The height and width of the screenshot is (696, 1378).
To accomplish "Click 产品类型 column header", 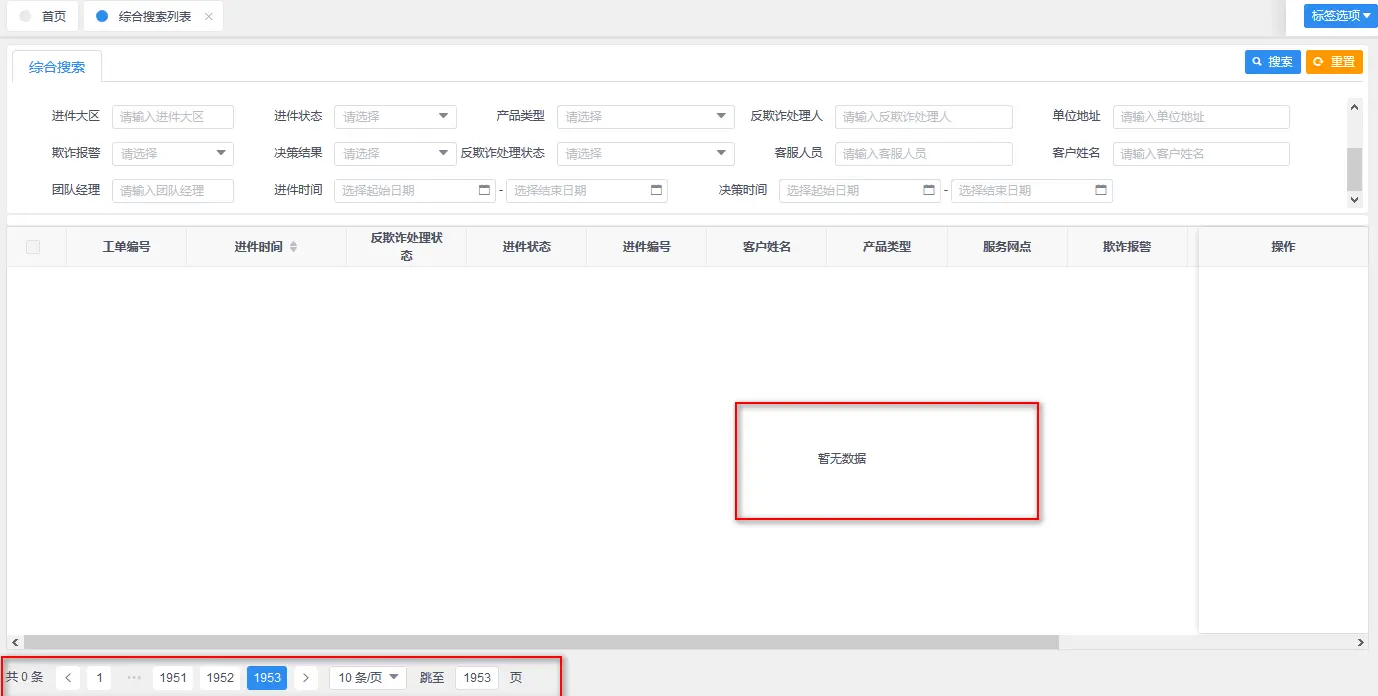I will tap(887, 247).
